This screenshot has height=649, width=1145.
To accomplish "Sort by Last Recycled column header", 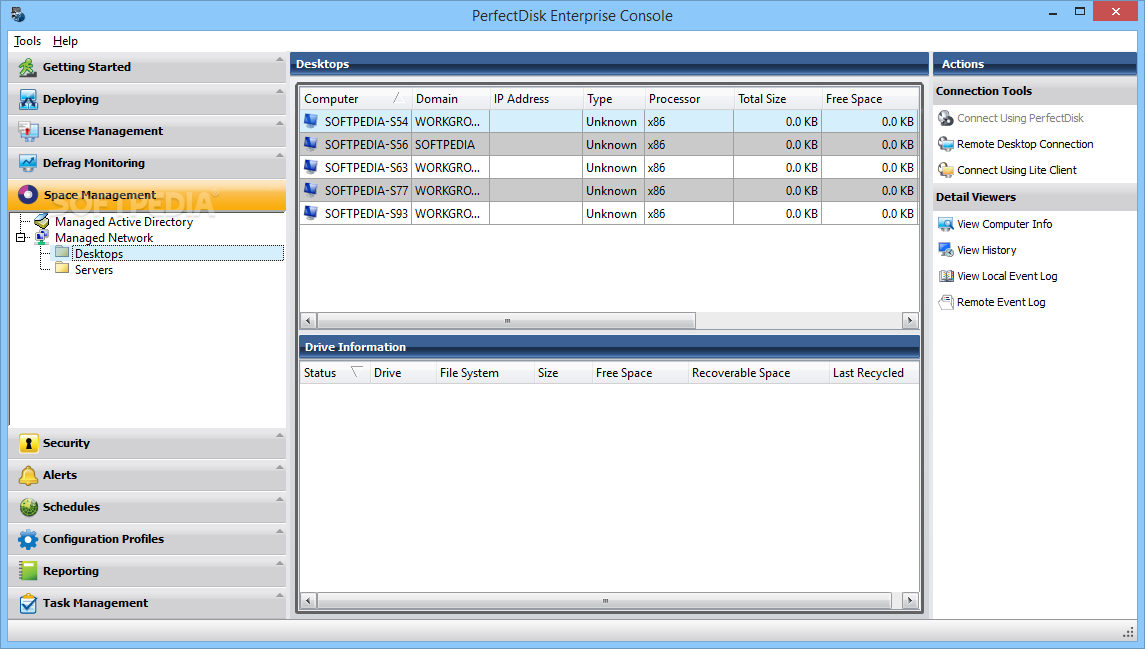I will tap(873, 372).
